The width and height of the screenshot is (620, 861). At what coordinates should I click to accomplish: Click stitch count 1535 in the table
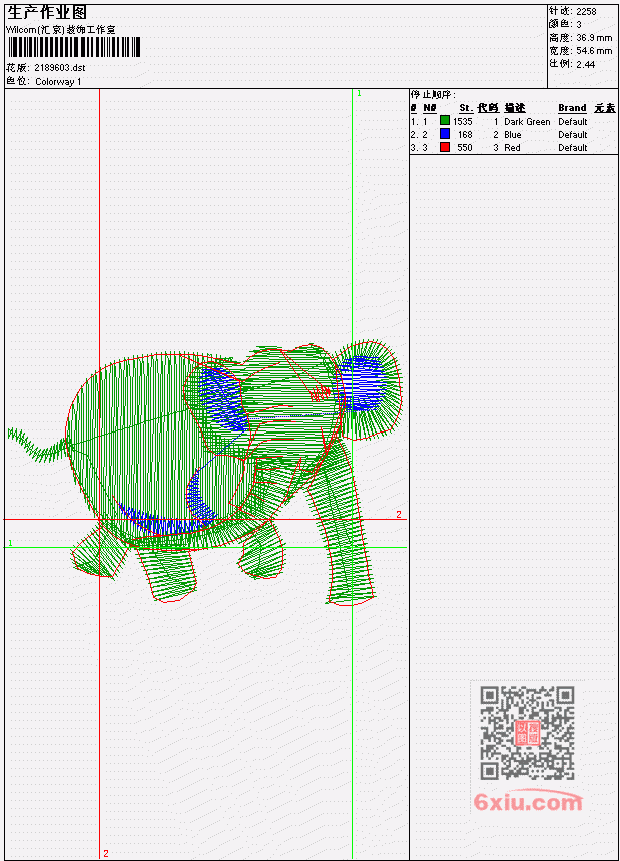462,121
